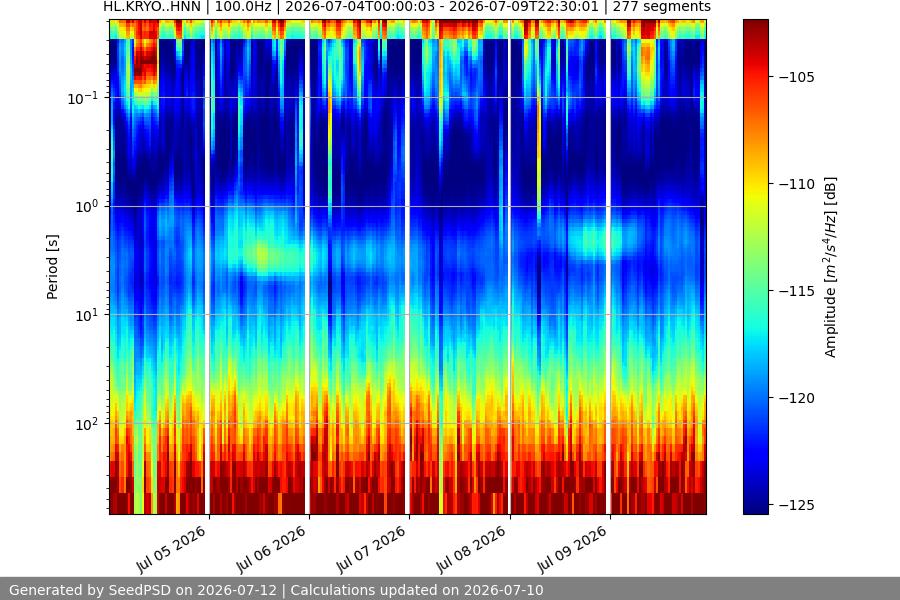Click the −125 colorbar tick value
900x600 pixels.
(x=797, y=505)
